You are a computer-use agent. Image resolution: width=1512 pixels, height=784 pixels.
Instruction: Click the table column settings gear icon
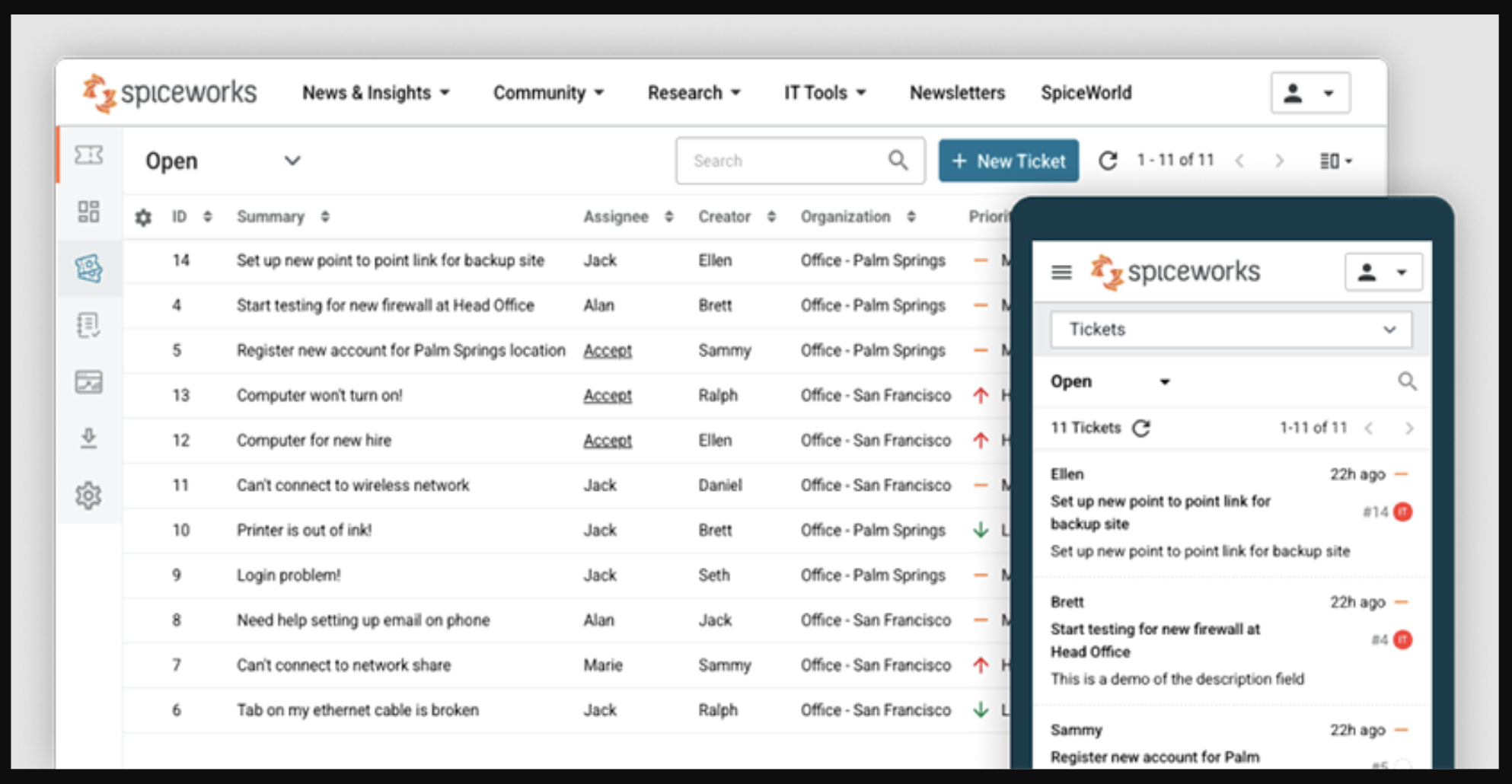143,218
